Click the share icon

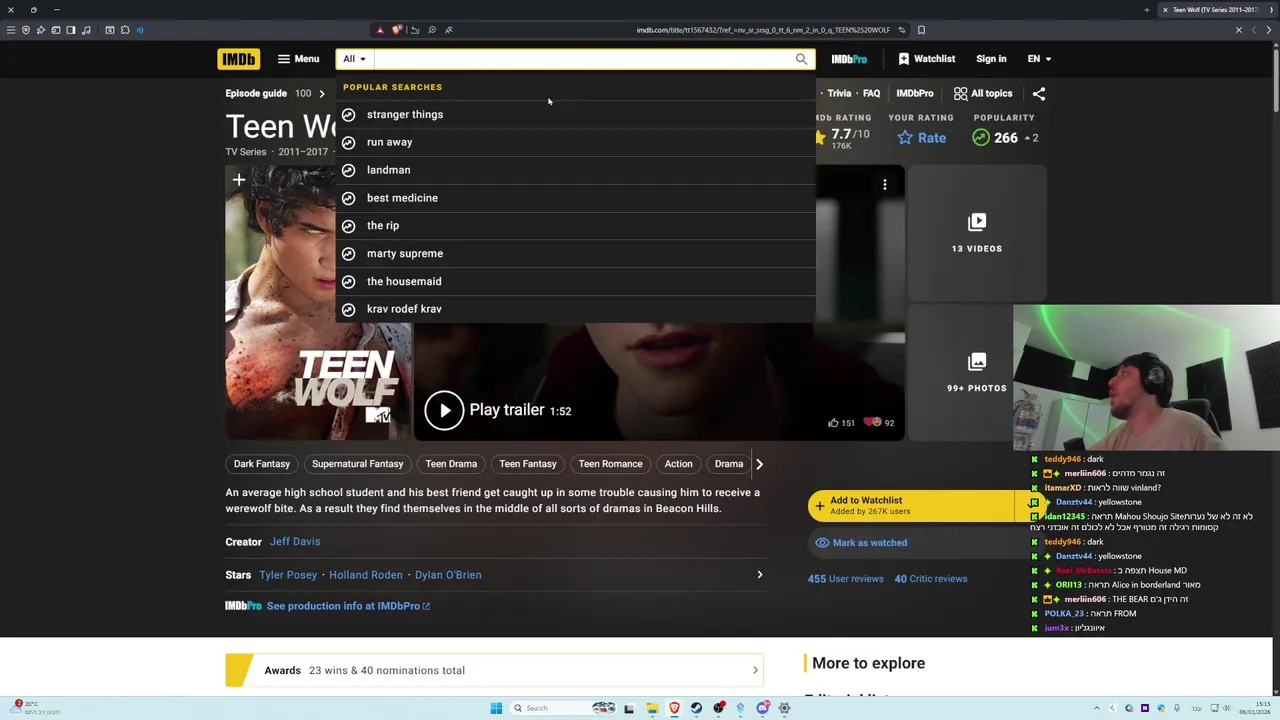pyautogui.click(x=1039, y=93)
